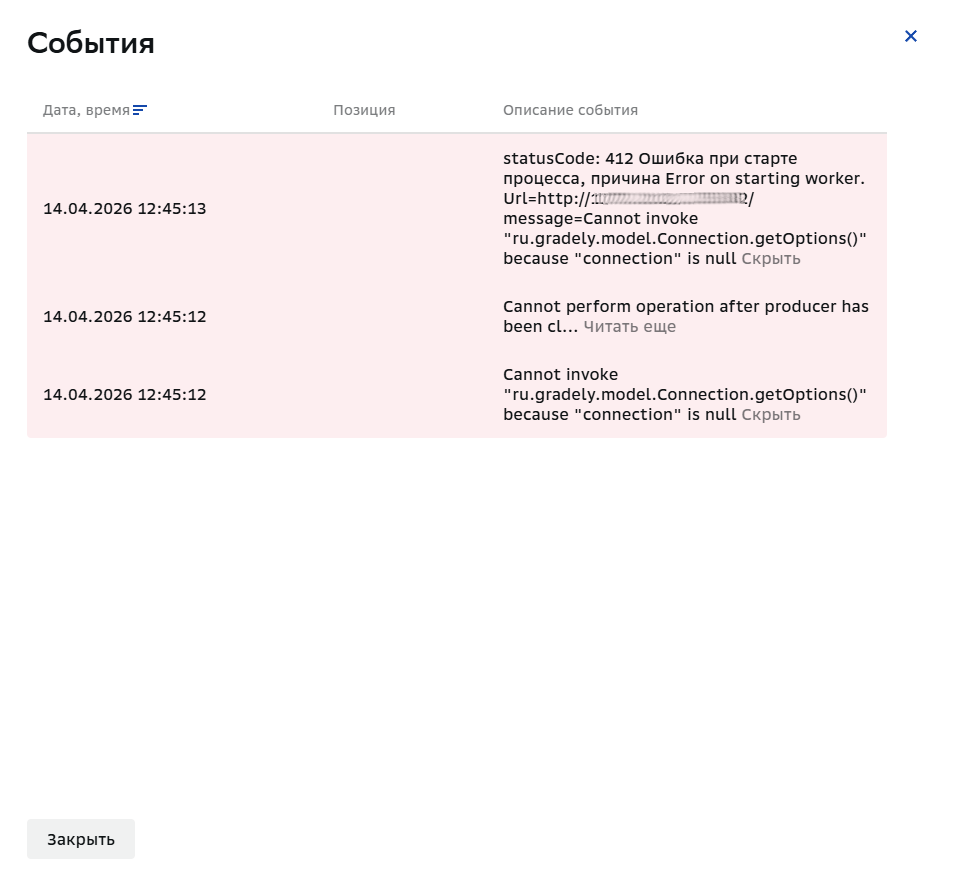The image size is (953, 873).
Task: Click the sort icon next to Дата, время
Action: click(140, 110)
